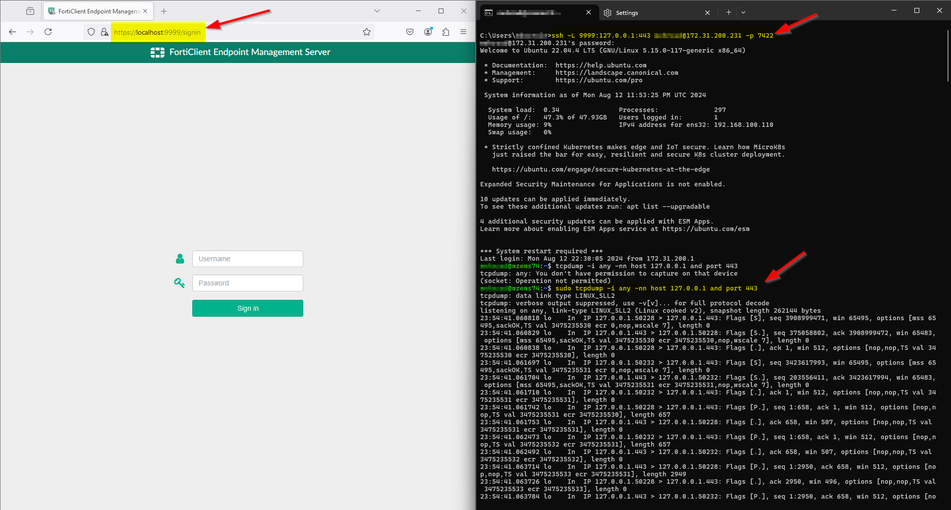This screenshot has height=510, width=951.
Task: Open the Firefox View icon beside tabs
Action: coord(30,11)
